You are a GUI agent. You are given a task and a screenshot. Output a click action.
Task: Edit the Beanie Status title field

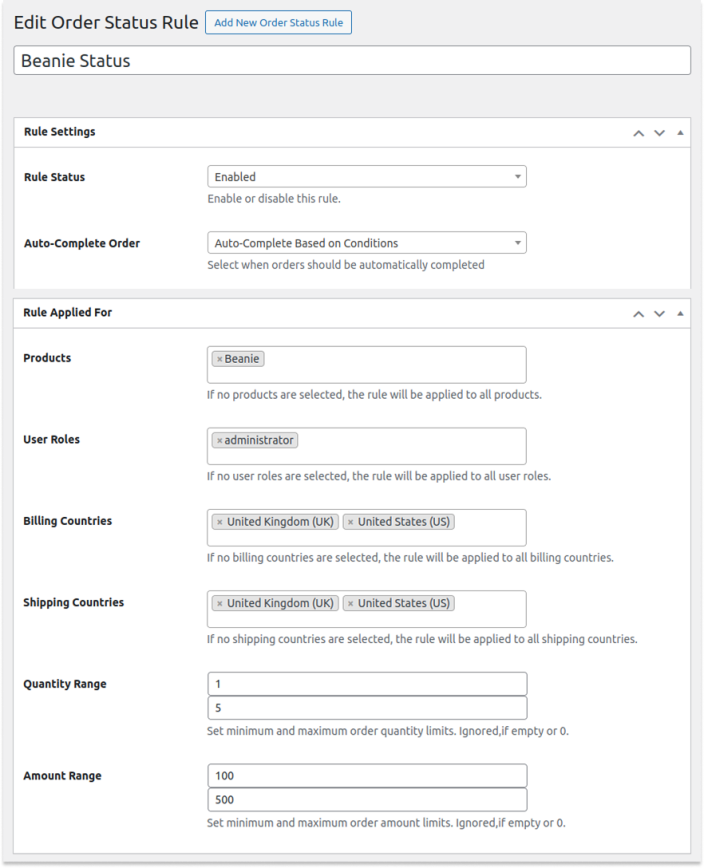point(352,60)
